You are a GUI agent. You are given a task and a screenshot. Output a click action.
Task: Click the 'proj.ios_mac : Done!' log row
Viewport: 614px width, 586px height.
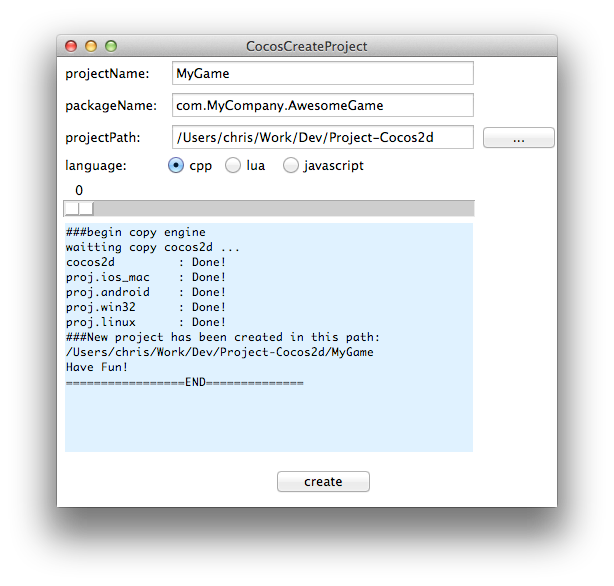(x=146, y=277)
